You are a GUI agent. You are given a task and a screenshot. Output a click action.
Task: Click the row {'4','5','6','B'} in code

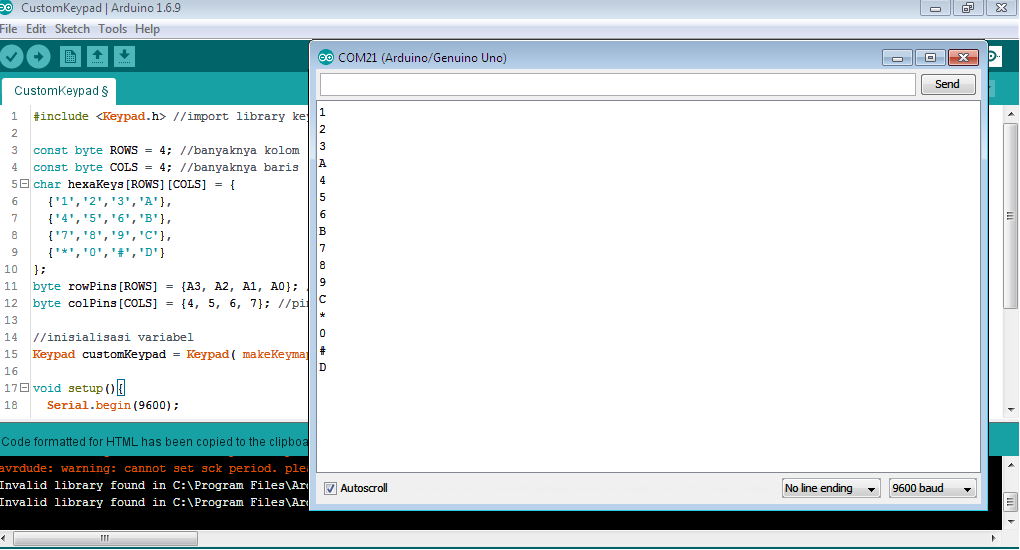[109, 218]
